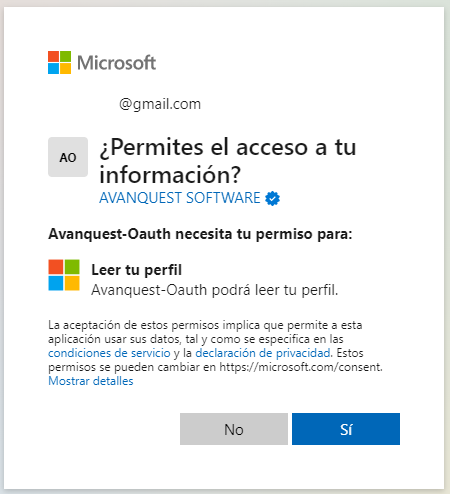Click the https://microsoft.com/consent URL text
The width and height of the screenshot is (450, 494).
(300, 367)
